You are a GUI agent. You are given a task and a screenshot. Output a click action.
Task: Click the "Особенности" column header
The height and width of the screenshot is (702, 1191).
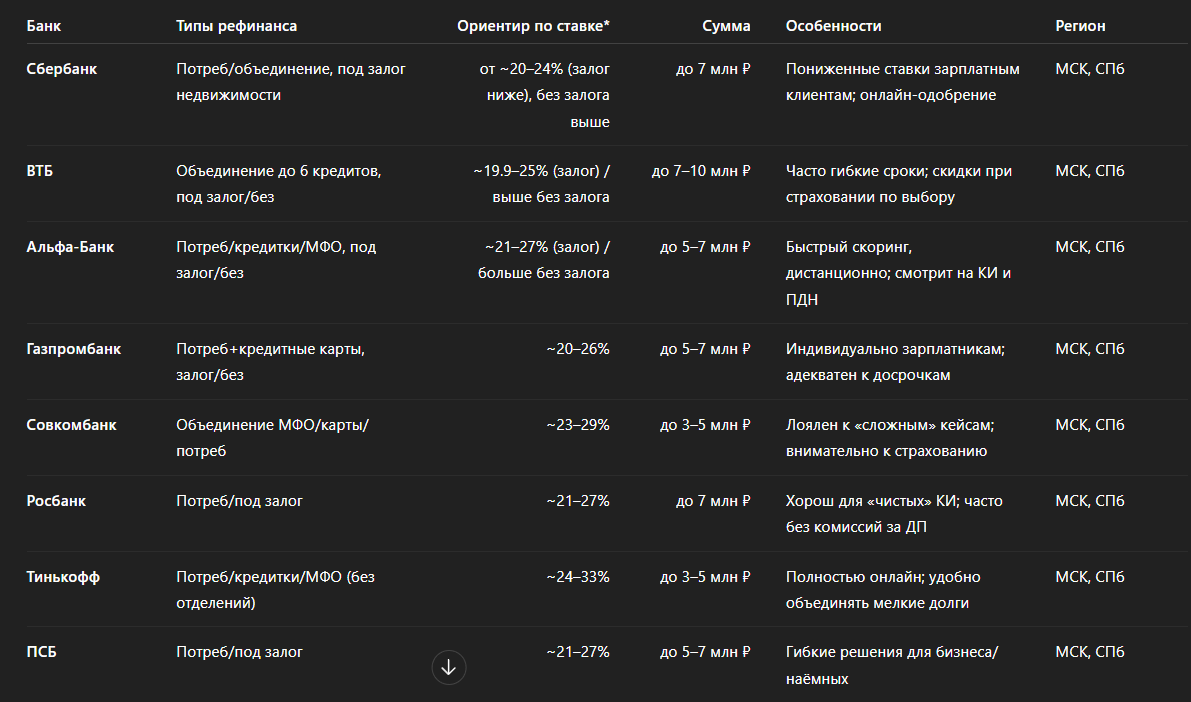pos(833,26)
